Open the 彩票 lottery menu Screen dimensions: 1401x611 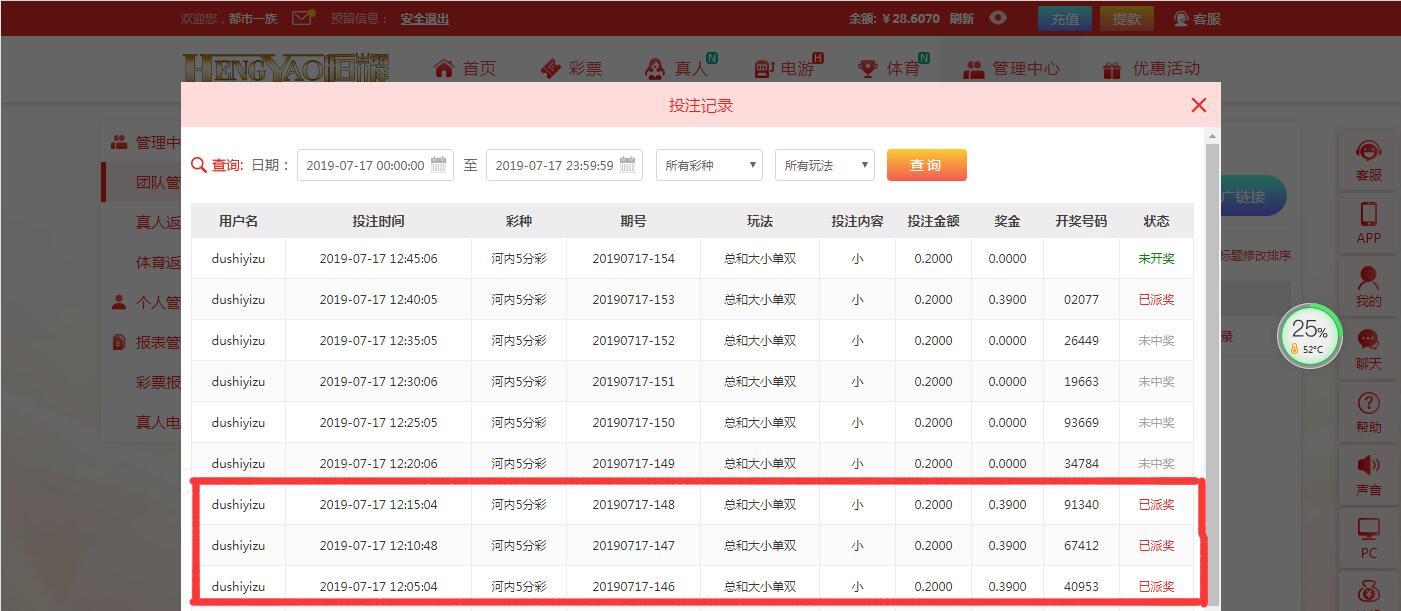[571, 68]
